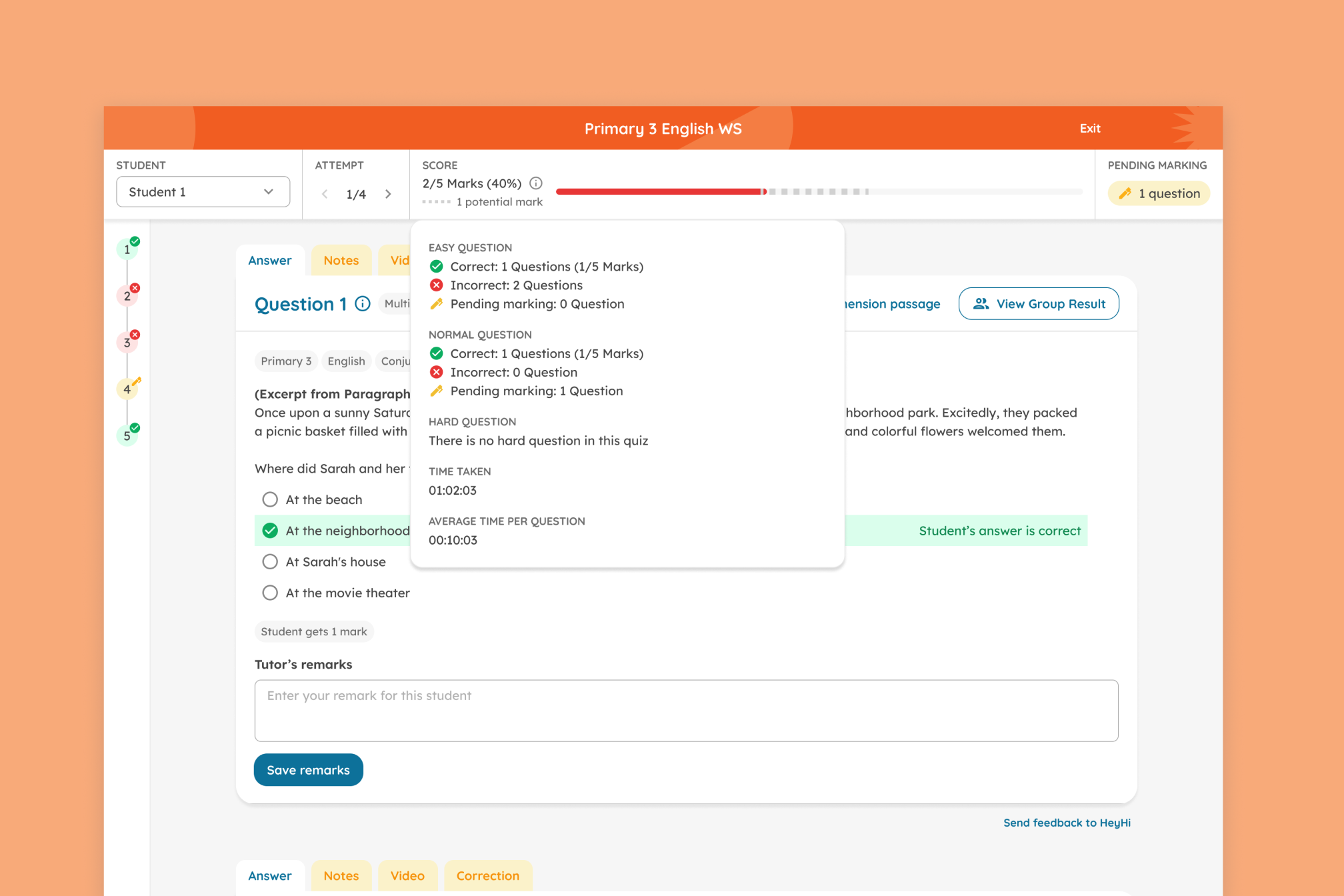Screen dimensions: 1344x896
Task: Switch to the Notes tab
Action: (x=341, y=261)
